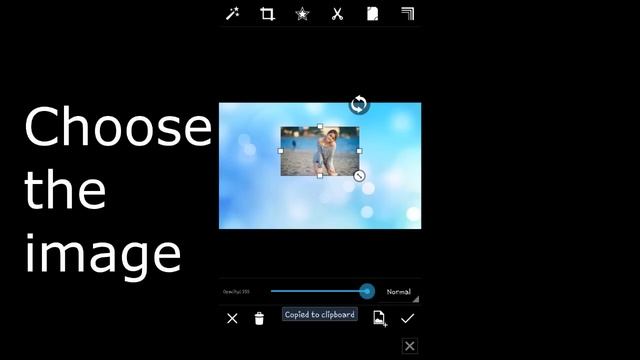Select the scissors cutout tool

click(x=337, y=14)
